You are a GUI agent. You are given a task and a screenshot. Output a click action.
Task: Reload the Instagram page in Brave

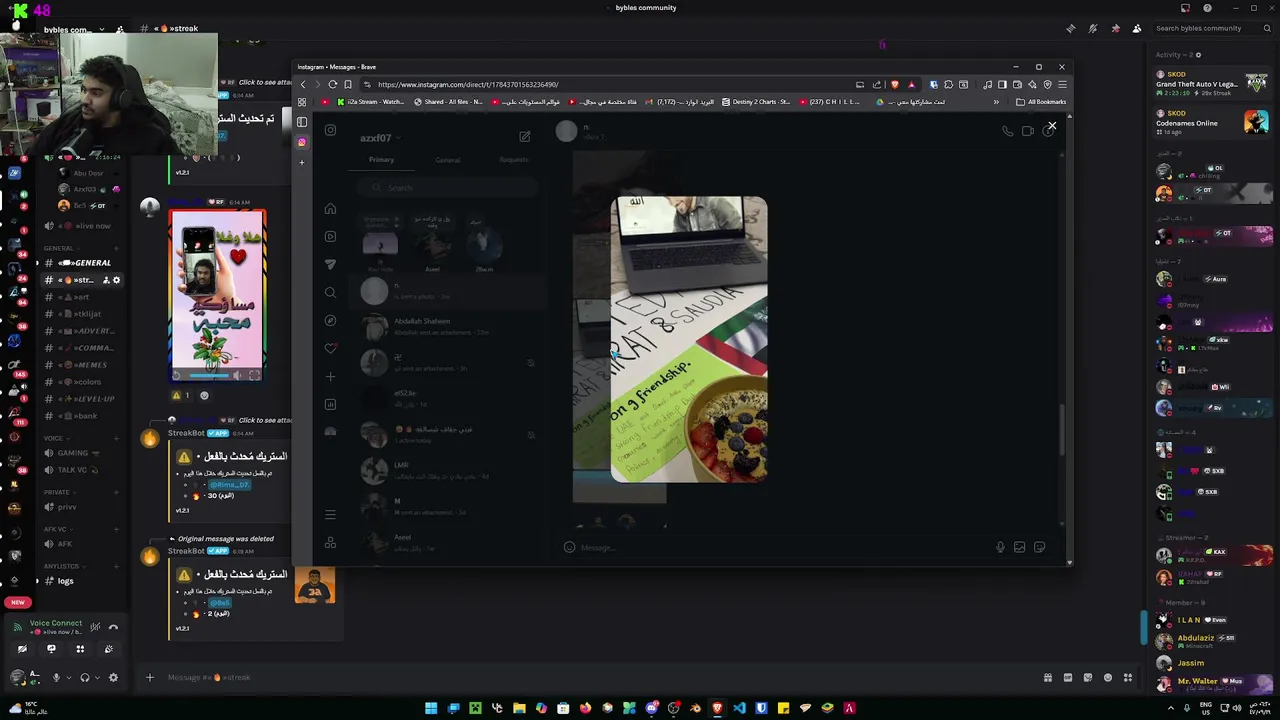332,85
